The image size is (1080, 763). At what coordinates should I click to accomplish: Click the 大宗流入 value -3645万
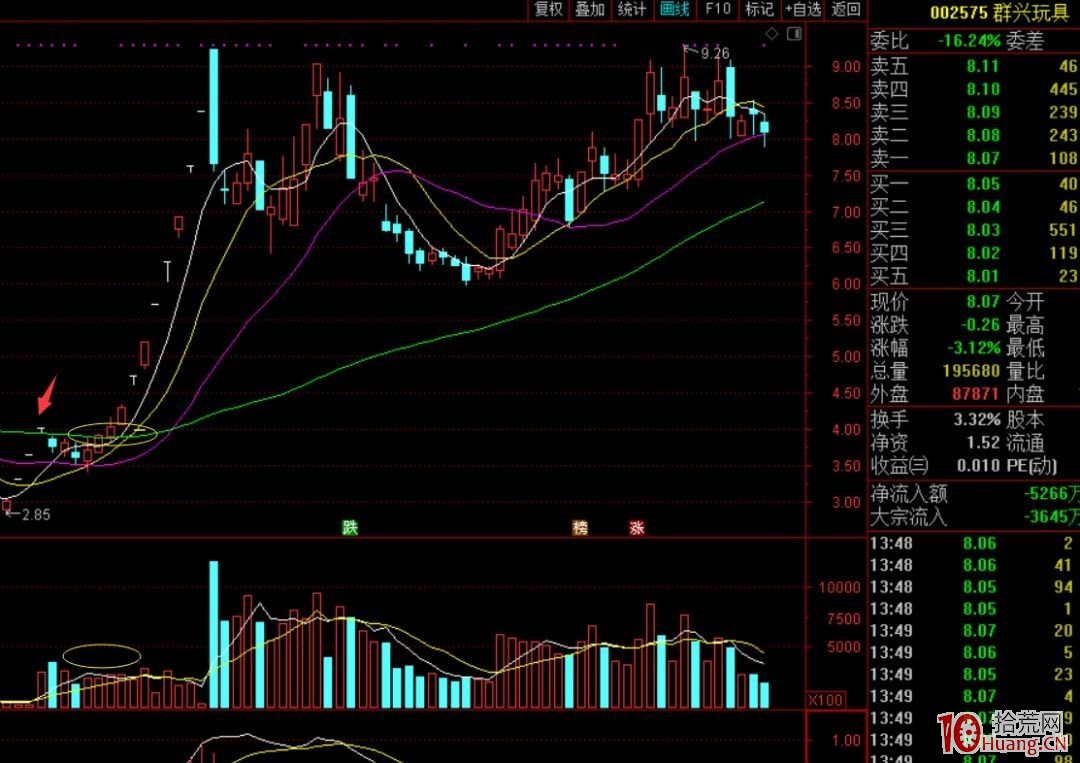1050,516
